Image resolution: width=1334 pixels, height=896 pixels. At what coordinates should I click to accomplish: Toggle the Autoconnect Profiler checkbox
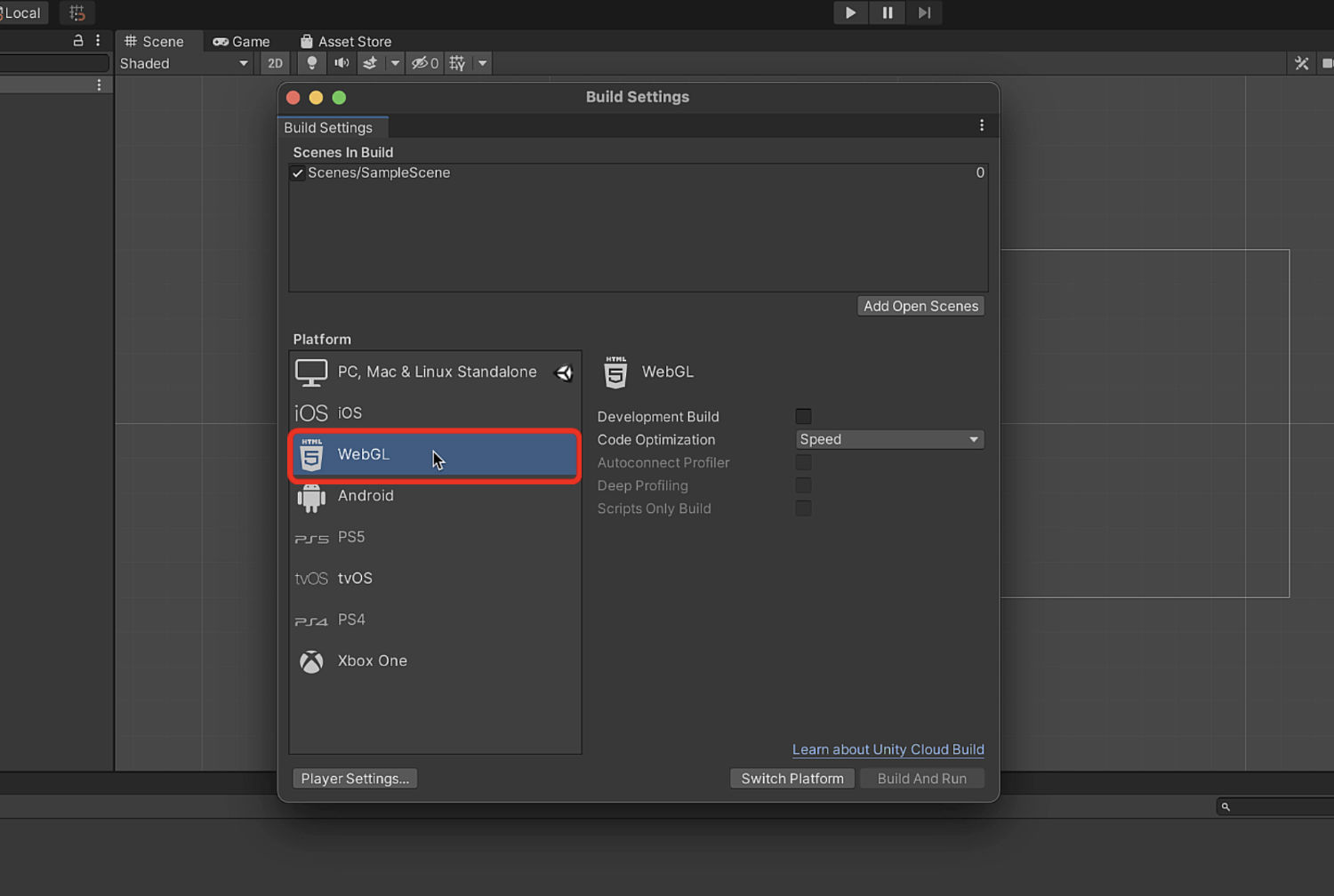(x=803, y=462)
